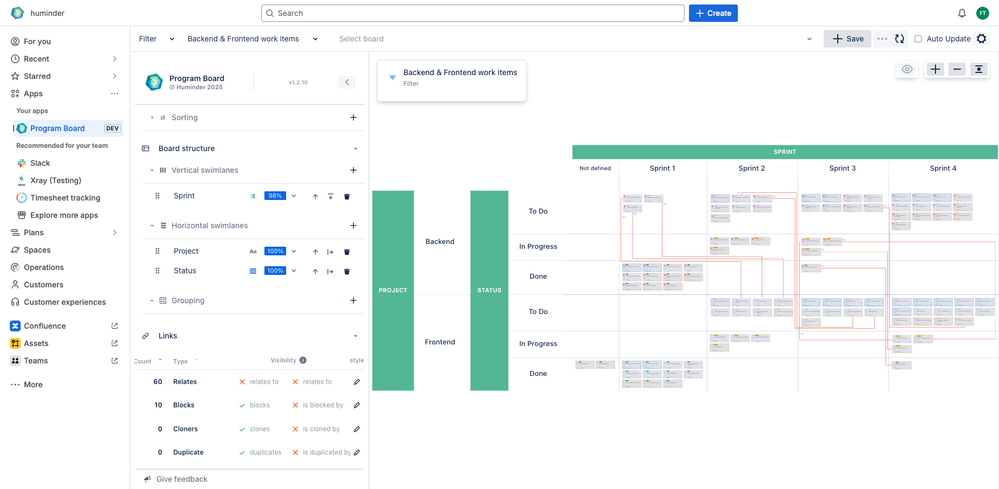Toggle 'duplicates' link visibility

(x=242, y=453)
